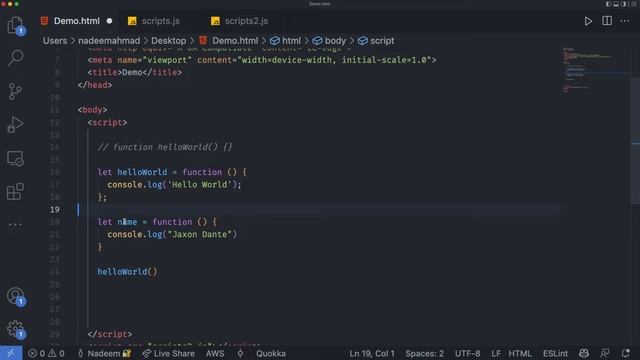Split the editor to the right

click(607, 21)
